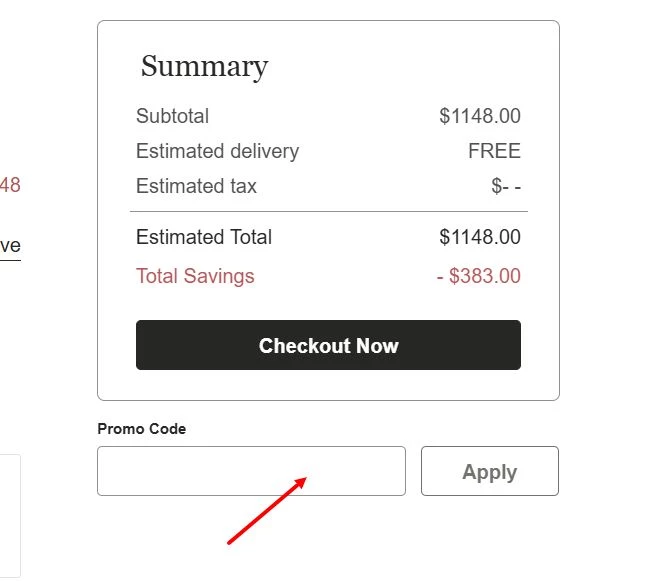Click the red arrow annotation
Image resolution: width=668 pixels, height=581 pixels.
point(267,510)
